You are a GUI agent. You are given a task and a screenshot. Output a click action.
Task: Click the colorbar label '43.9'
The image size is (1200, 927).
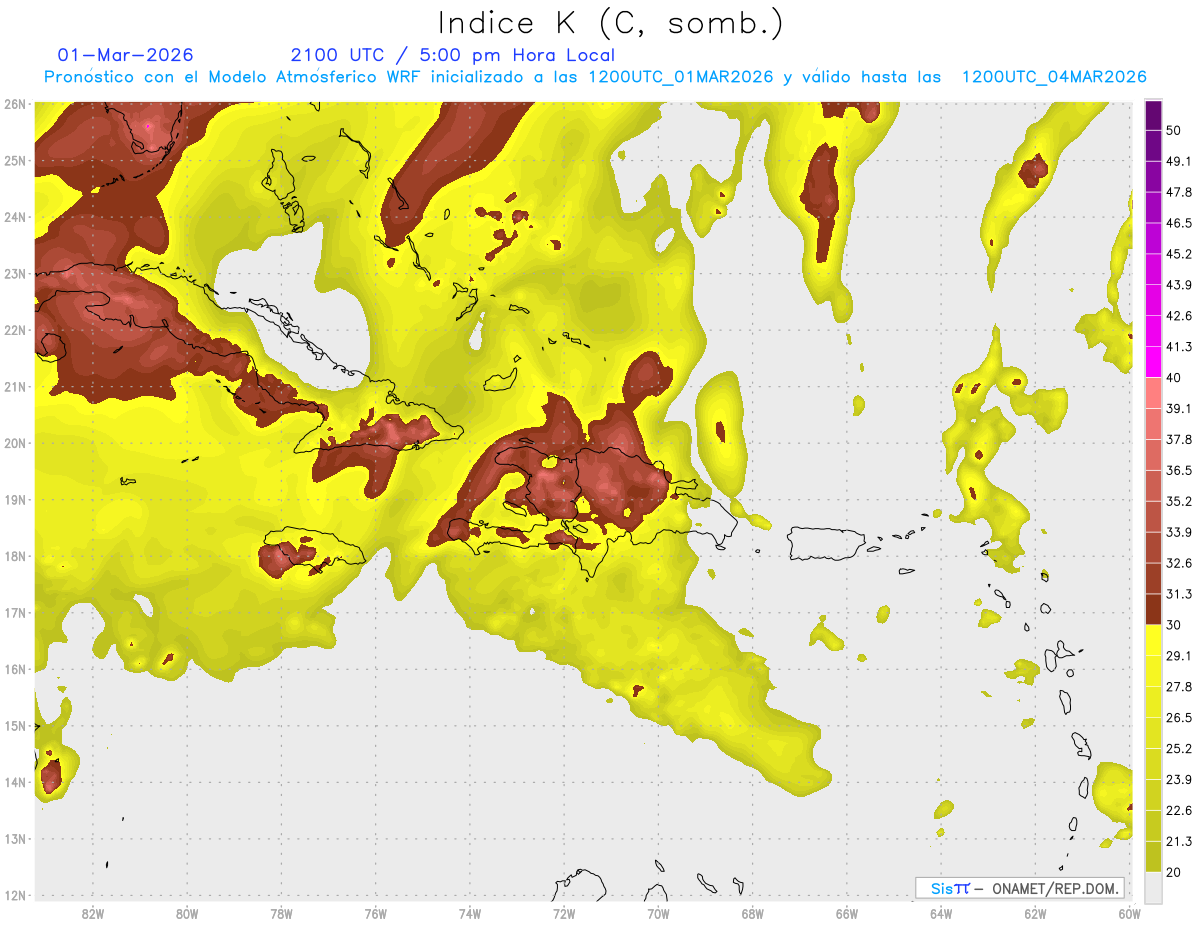(x=1179, y=285)
